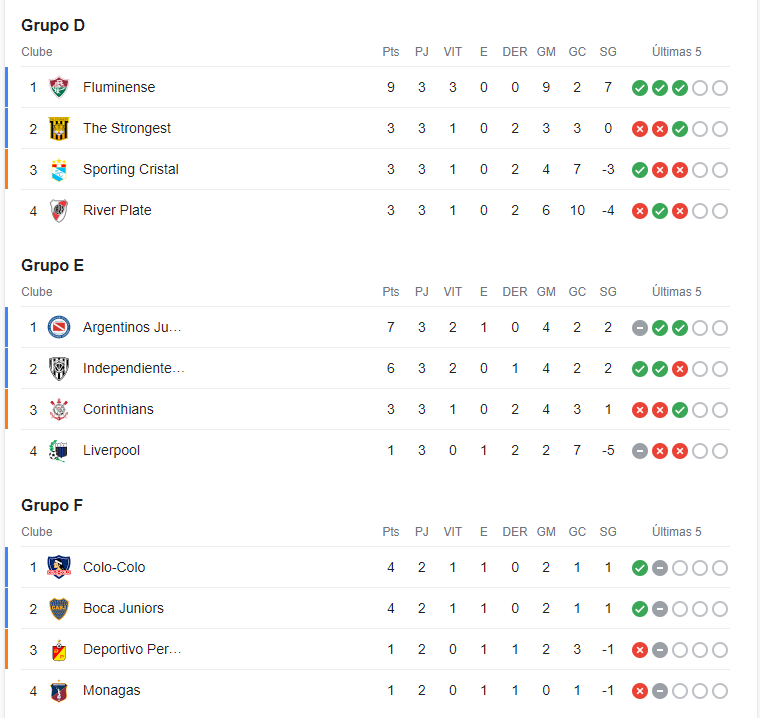Click the Monagas club shield
This screenshot has width=760, height=718.
pos(59,691)
